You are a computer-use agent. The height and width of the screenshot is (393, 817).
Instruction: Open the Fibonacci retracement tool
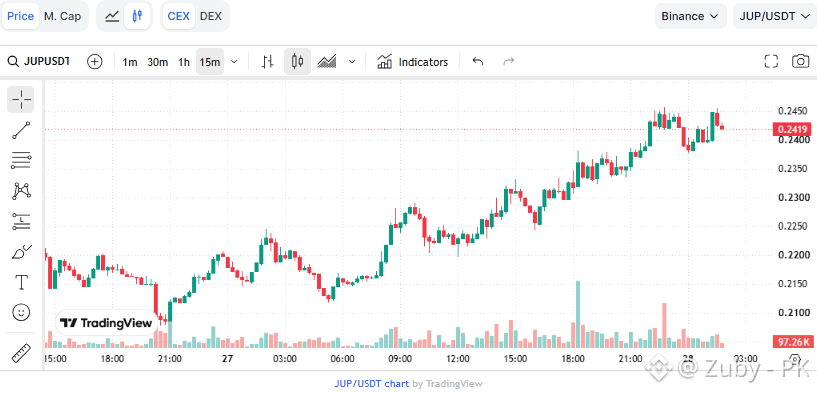21,161
